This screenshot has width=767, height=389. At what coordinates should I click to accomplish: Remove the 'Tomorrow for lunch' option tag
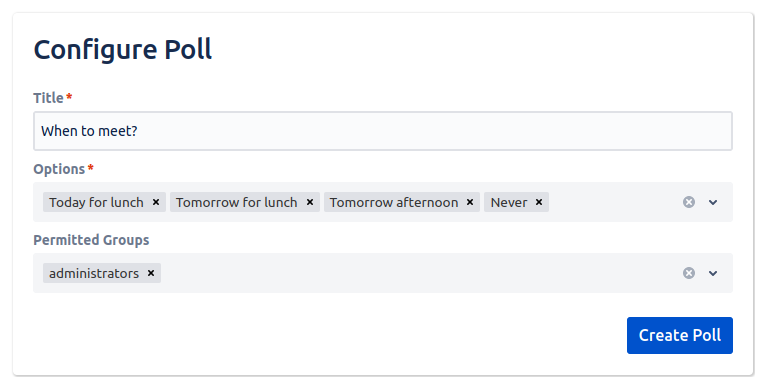tap(310, 202)
